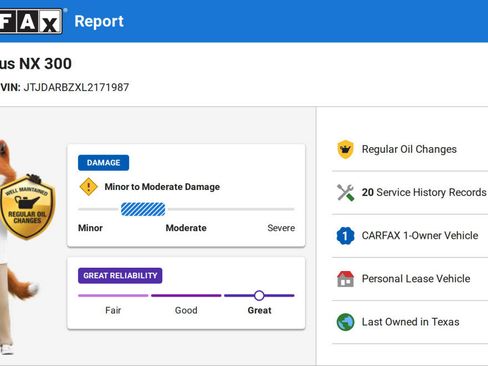The image size is (488, 366).
Task: Click the Fair reliability label
Action: (x=113, y=310)
